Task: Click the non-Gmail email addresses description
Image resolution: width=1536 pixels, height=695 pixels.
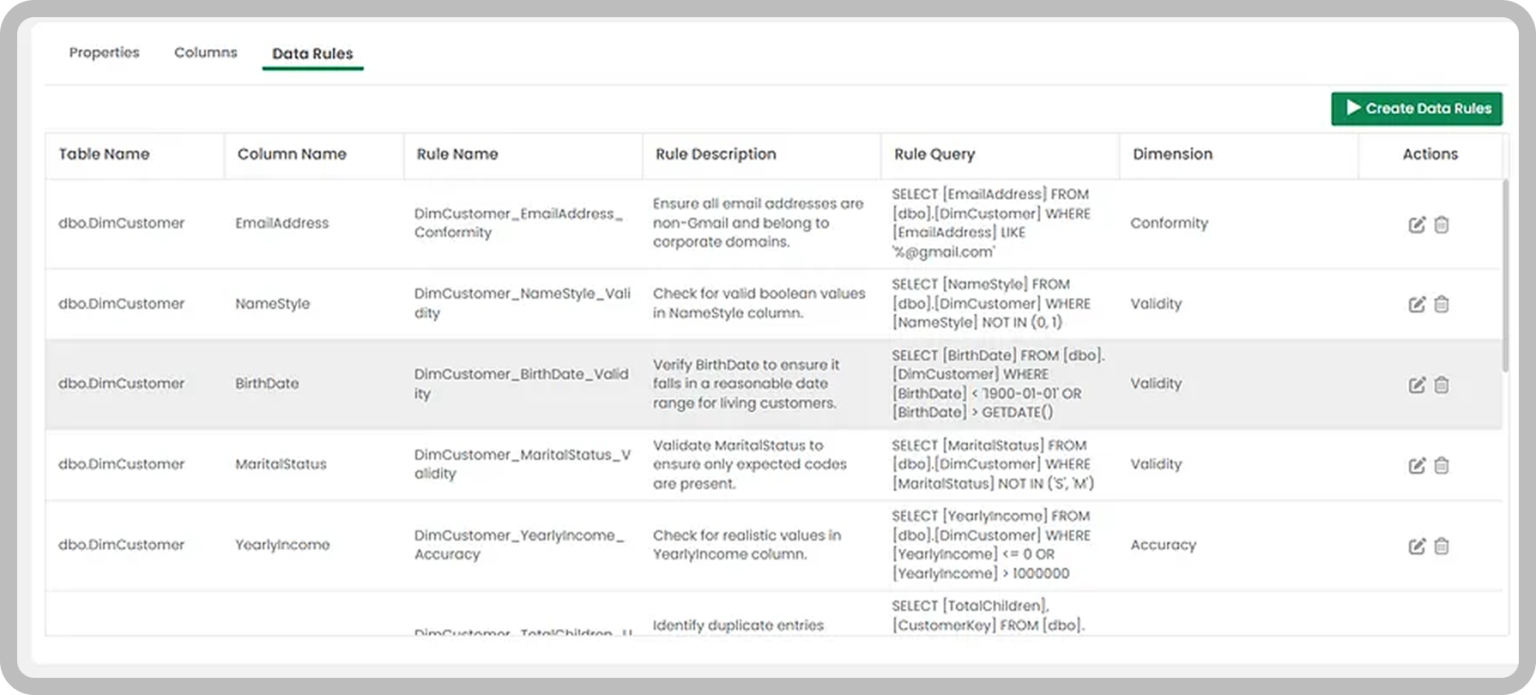Action: tap(758, 223)
